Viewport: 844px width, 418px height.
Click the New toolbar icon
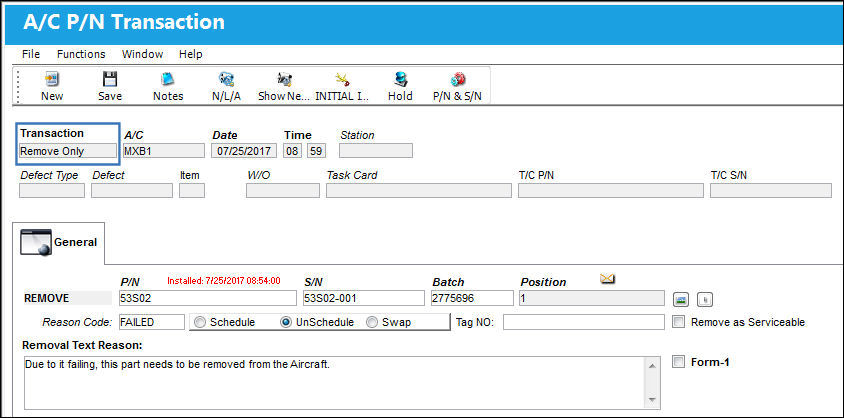pyautogui.click(x=52, y=80)
